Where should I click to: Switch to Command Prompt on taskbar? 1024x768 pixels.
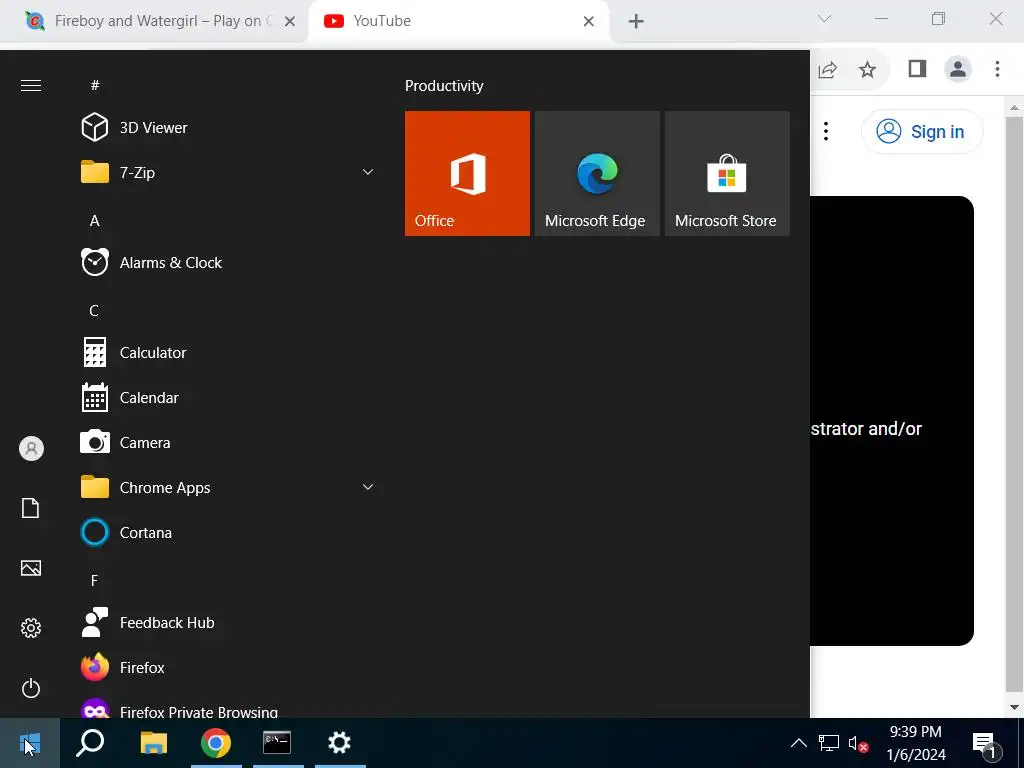278,743
